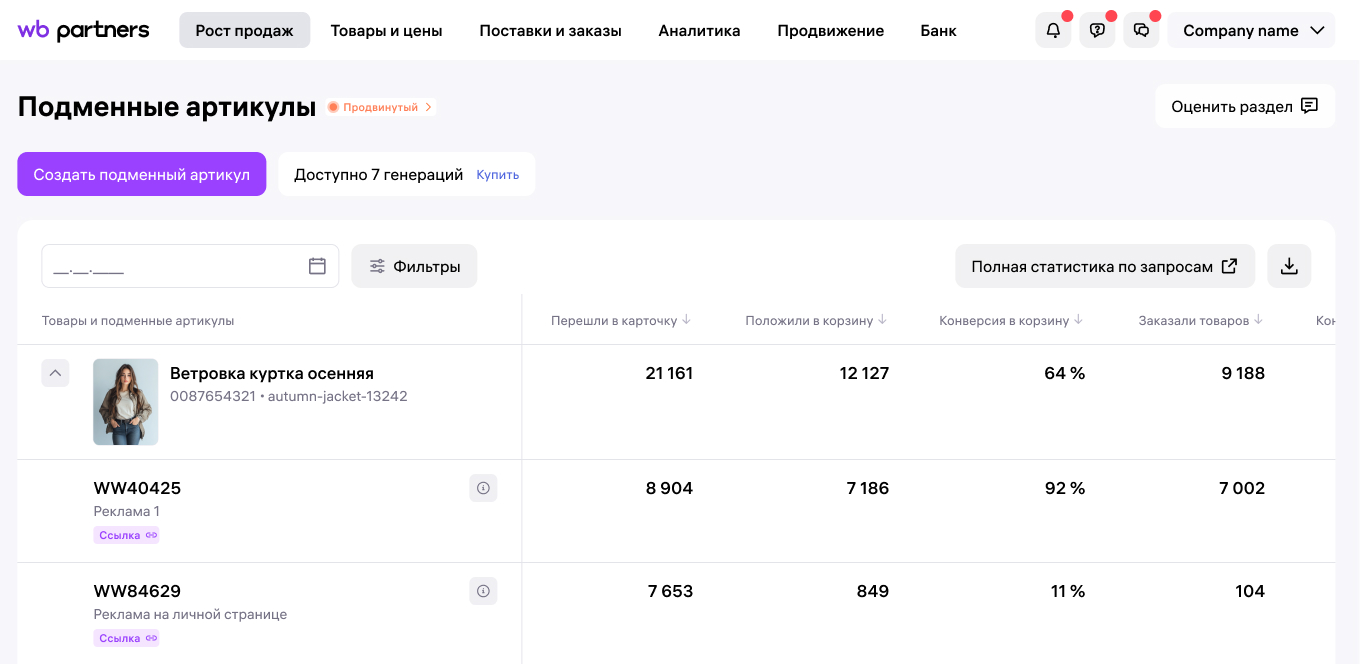Open the Company name dropdown
The height and width of the screenshot is (664, 1360).
(1251, 30)
